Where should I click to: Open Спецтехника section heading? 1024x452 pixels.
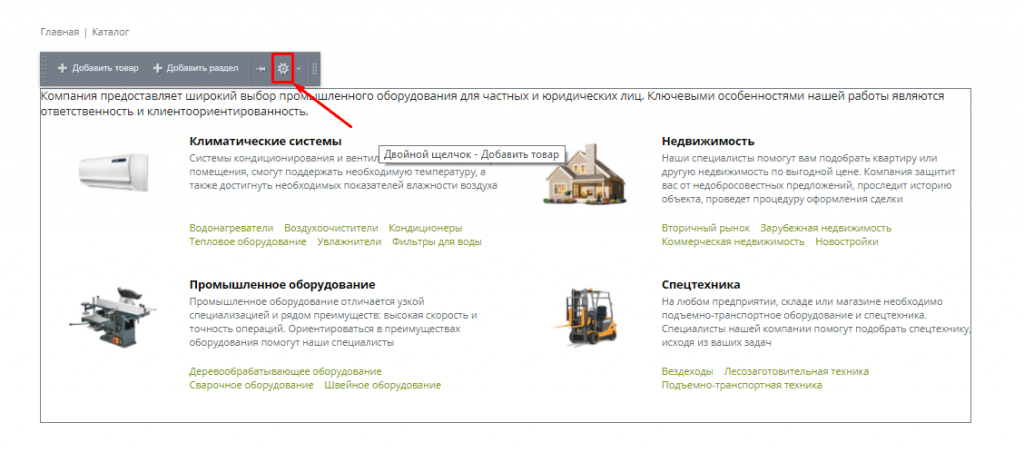[x=701, y=285]
